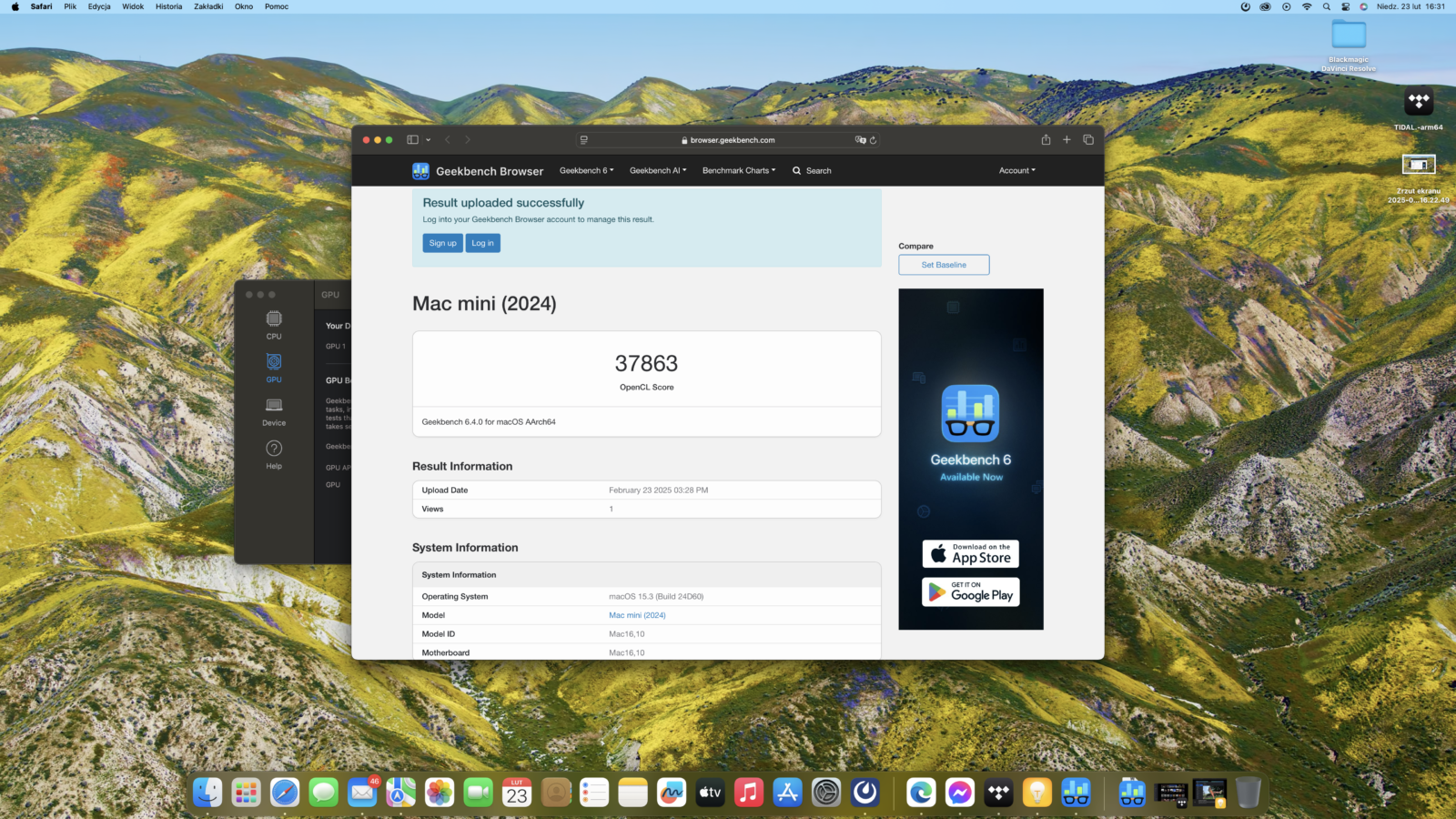The width and height of the screenshot is (1456, 819).
Task: Click the Safari sidebar toggle icon
Action: click(x=412, y=139)
